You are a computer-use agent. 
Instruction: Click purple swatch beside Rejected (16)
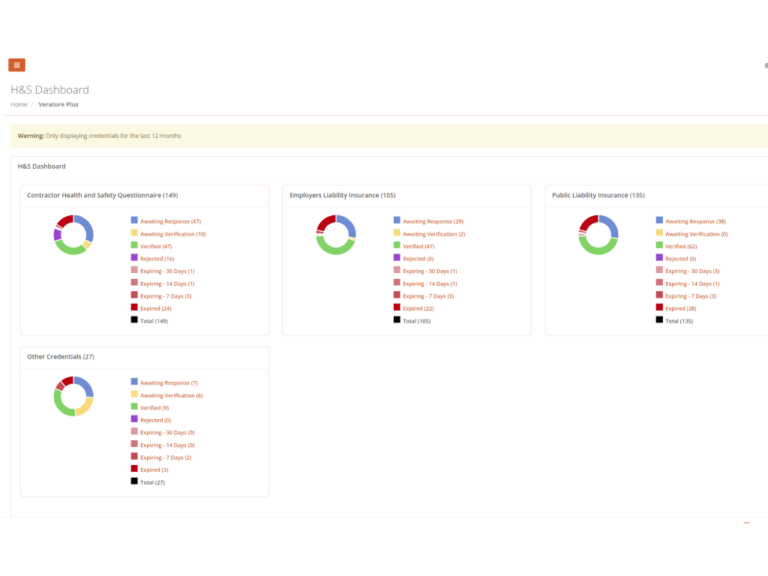point(134,258)
